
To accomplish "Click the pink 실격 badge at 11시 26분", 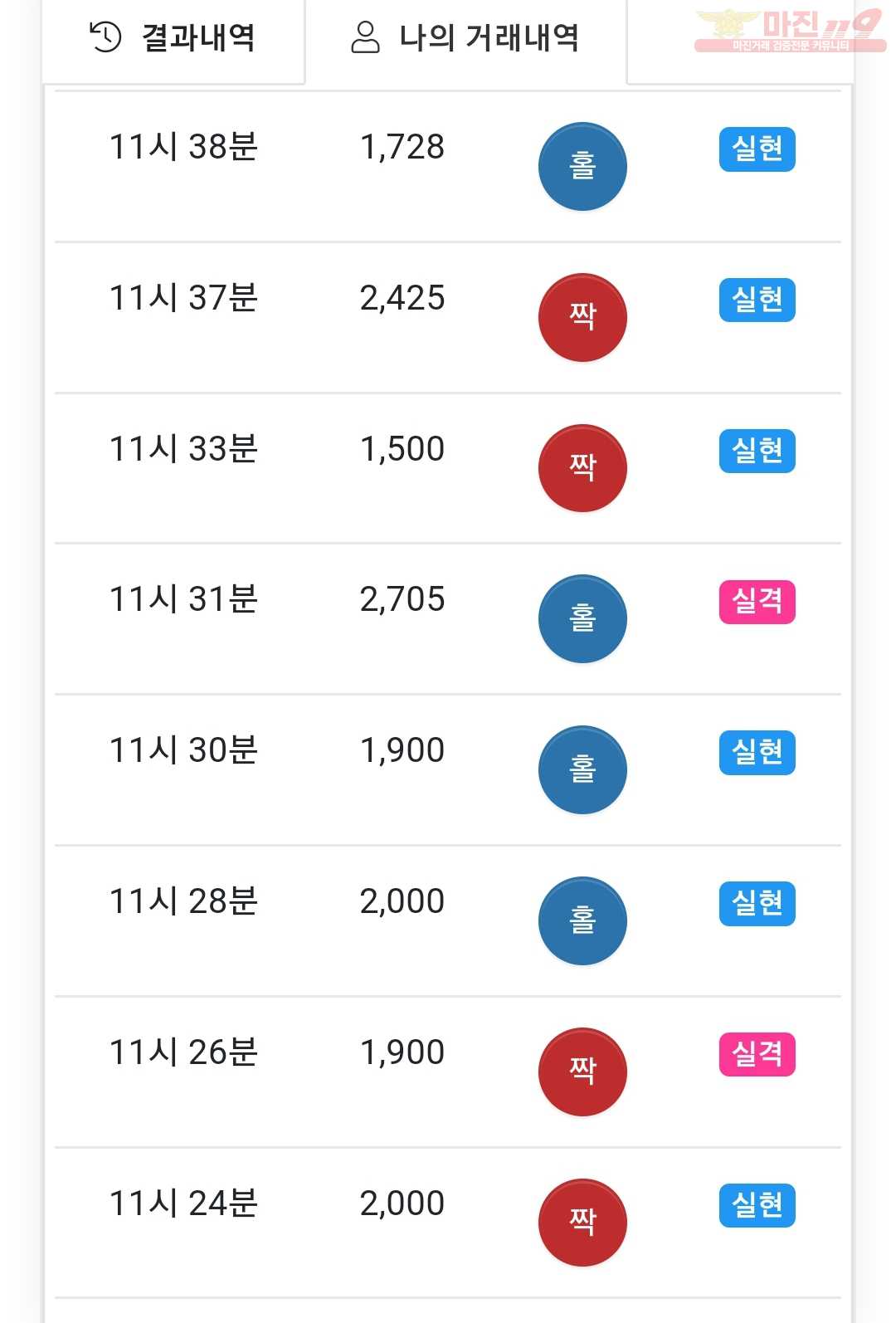I will [757, 1054].
